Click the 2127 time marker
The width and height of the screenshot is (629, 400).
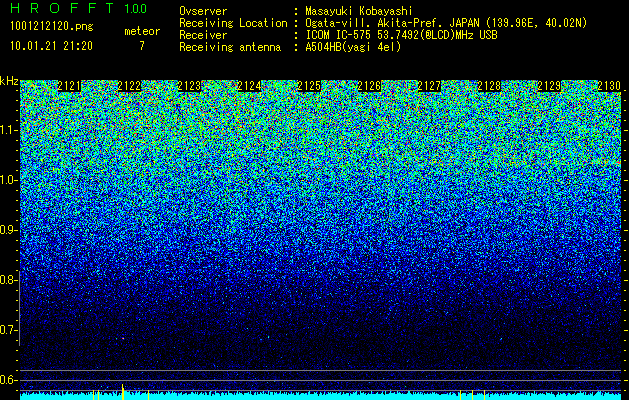pos(429,86)
